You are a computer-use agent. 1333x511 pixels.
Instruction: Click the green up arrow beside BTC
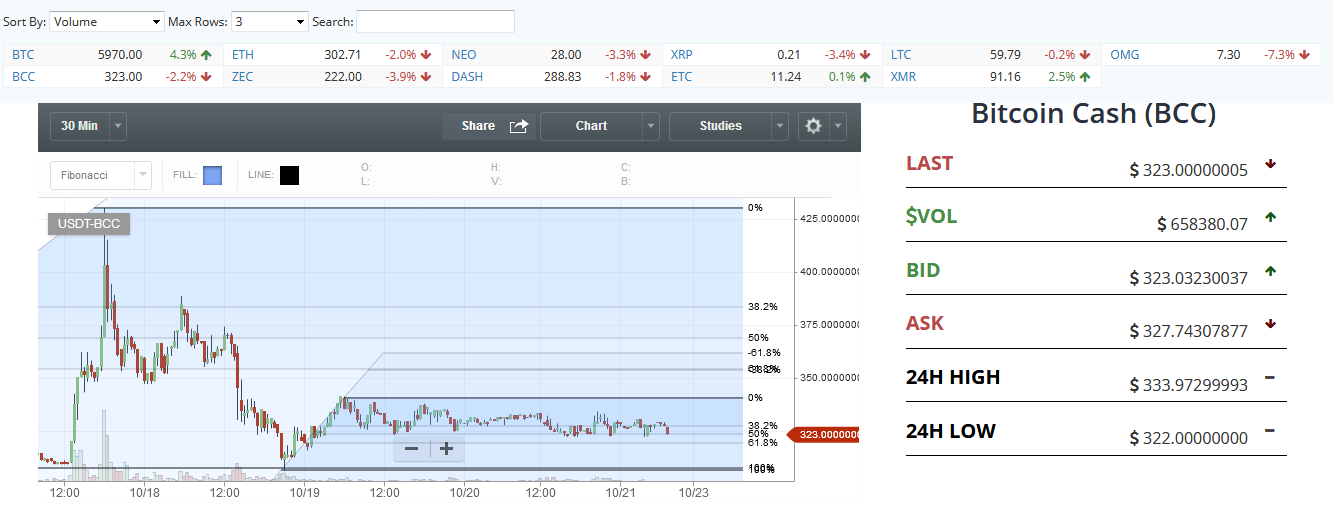coord(206,55)
